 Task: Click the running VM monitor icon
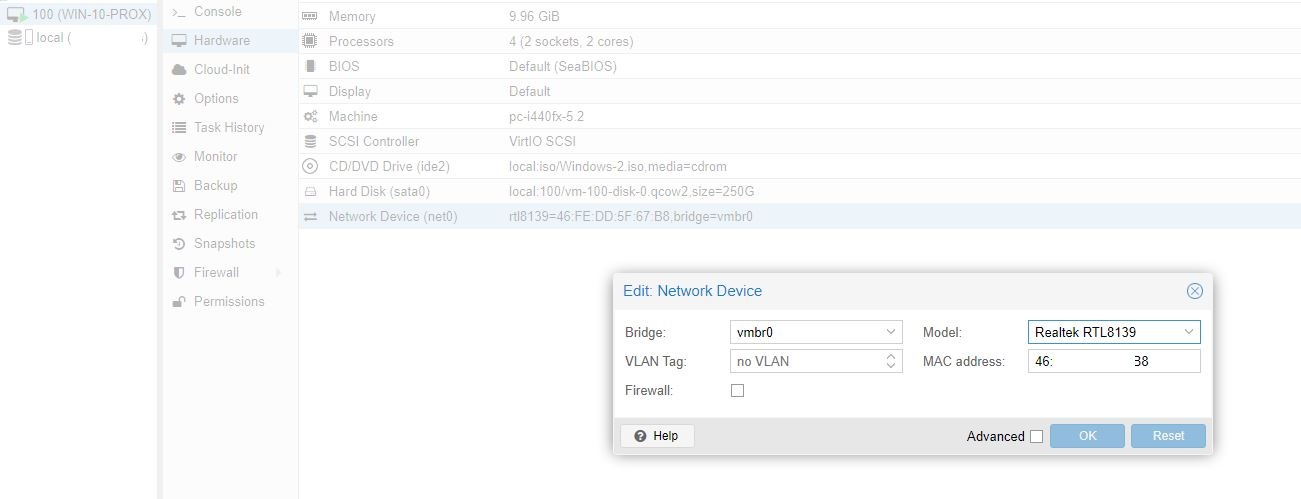pos(17,14)
